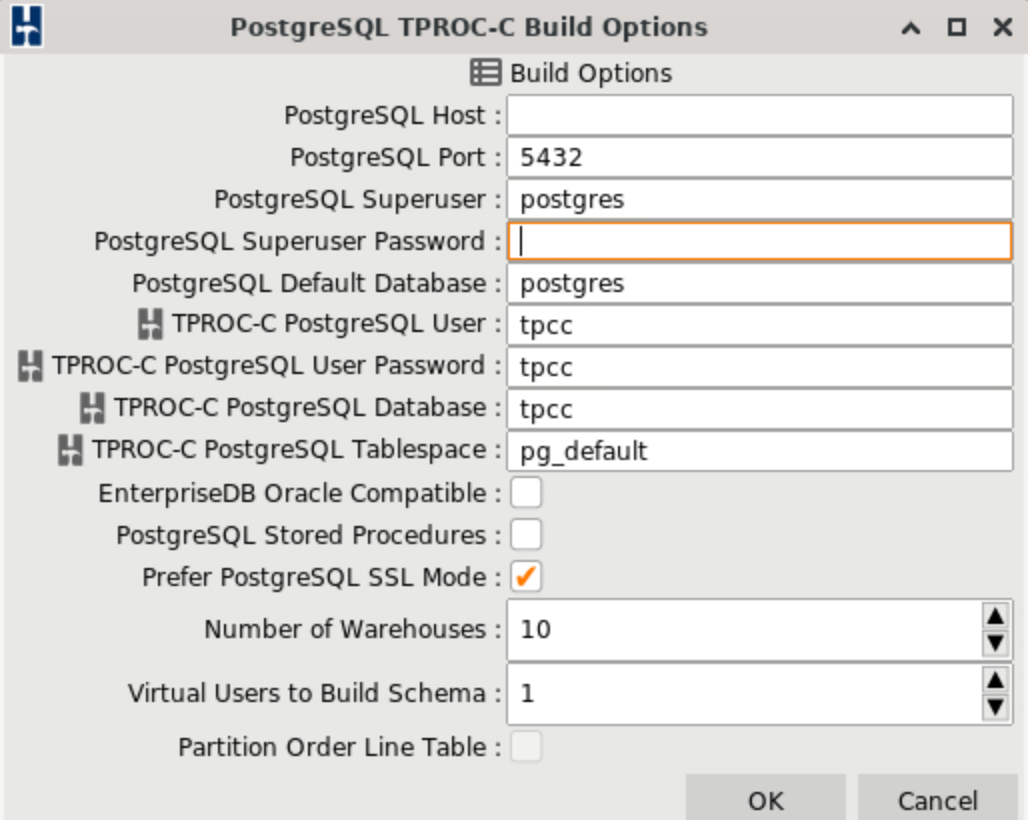Click the PostgreSQL Port field
The height and width of the screenshot is (820, 1028).
click(760, 157)
